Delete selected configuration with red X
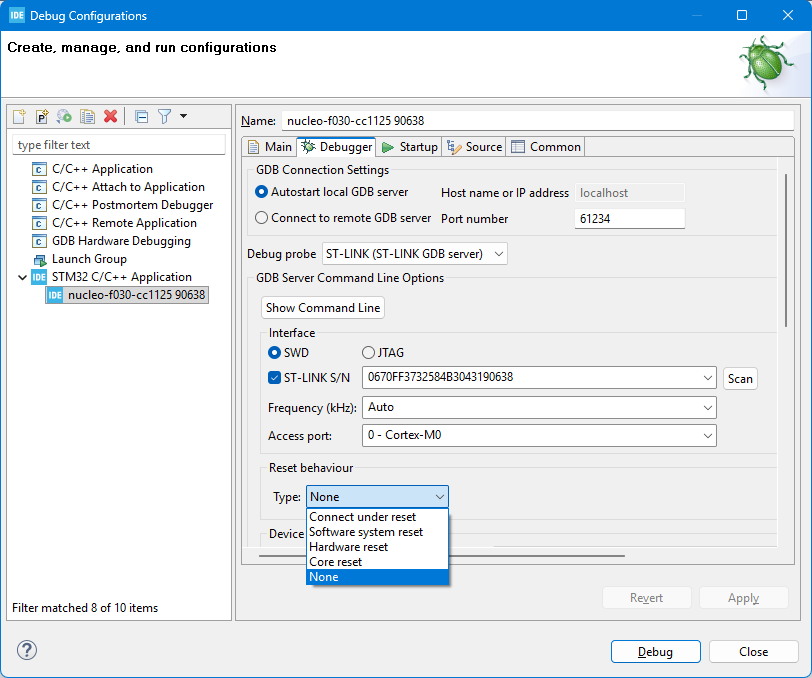The width and height of the screenshot is (812, 678). 111,117
